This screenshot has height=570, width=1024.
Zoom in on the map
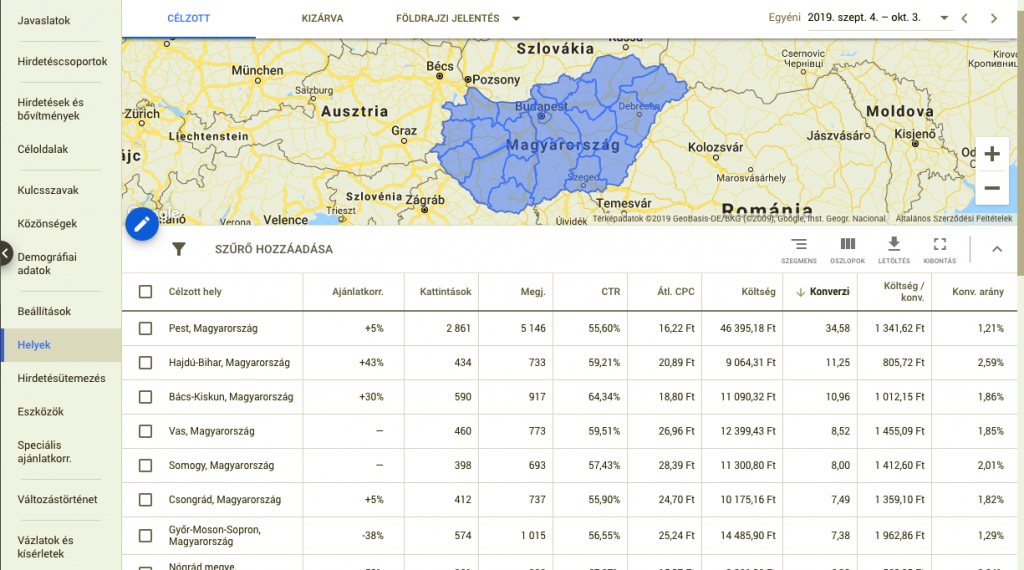tap(992, 154)
